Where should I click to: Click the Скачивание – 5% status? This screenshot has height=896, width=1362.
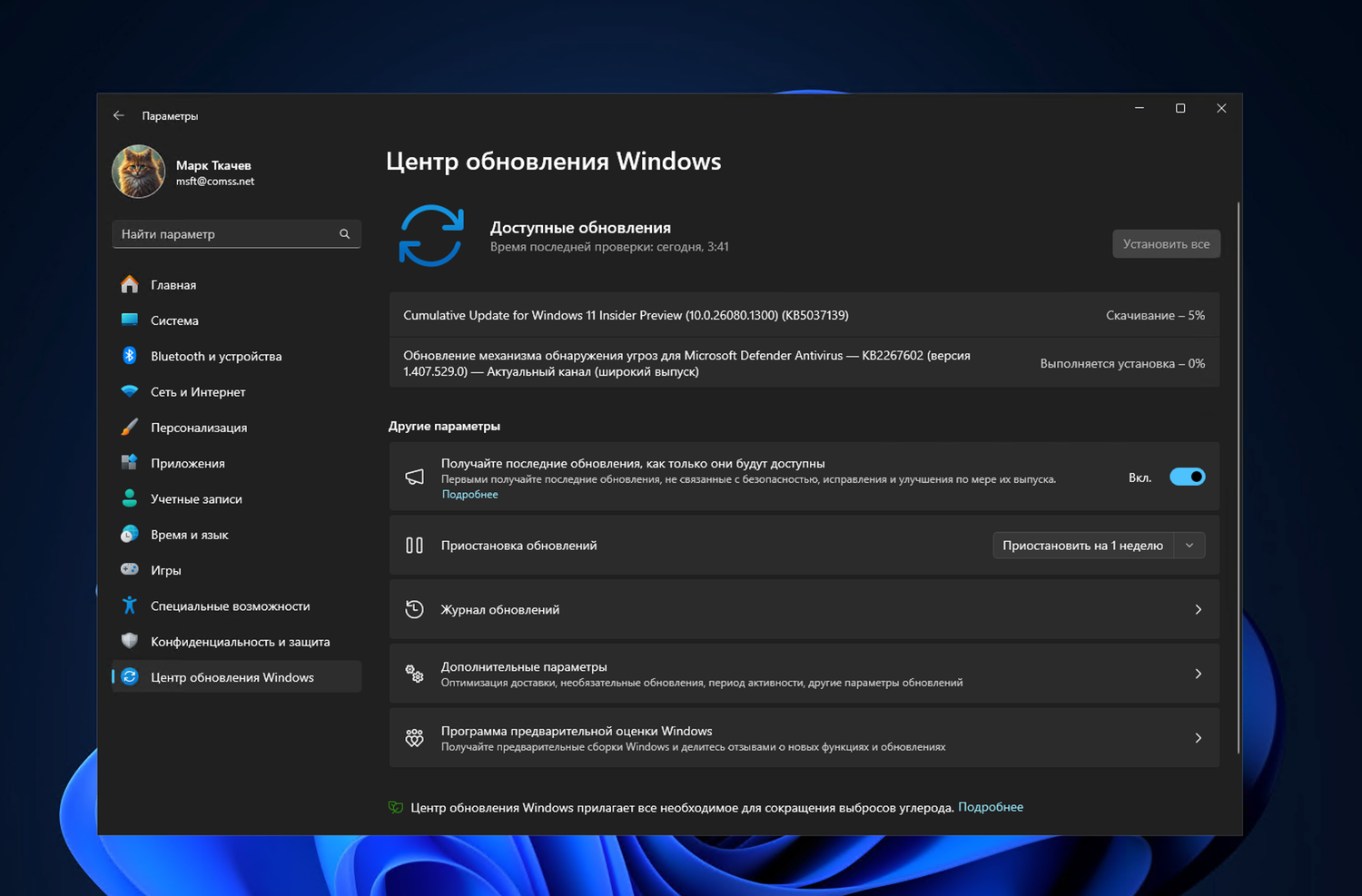pos(1155,315)
